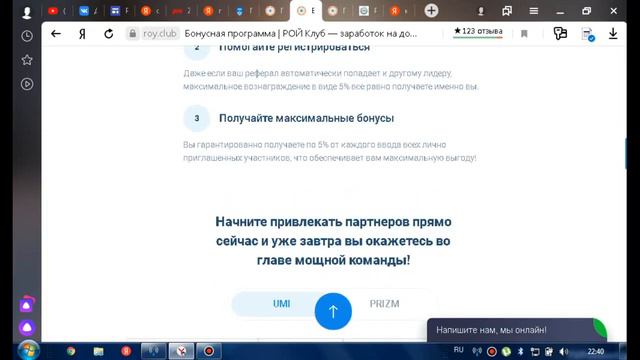Switch to the red-text favicon tab
The width and height of the screenshot is (640, 360).
[181, 11]
